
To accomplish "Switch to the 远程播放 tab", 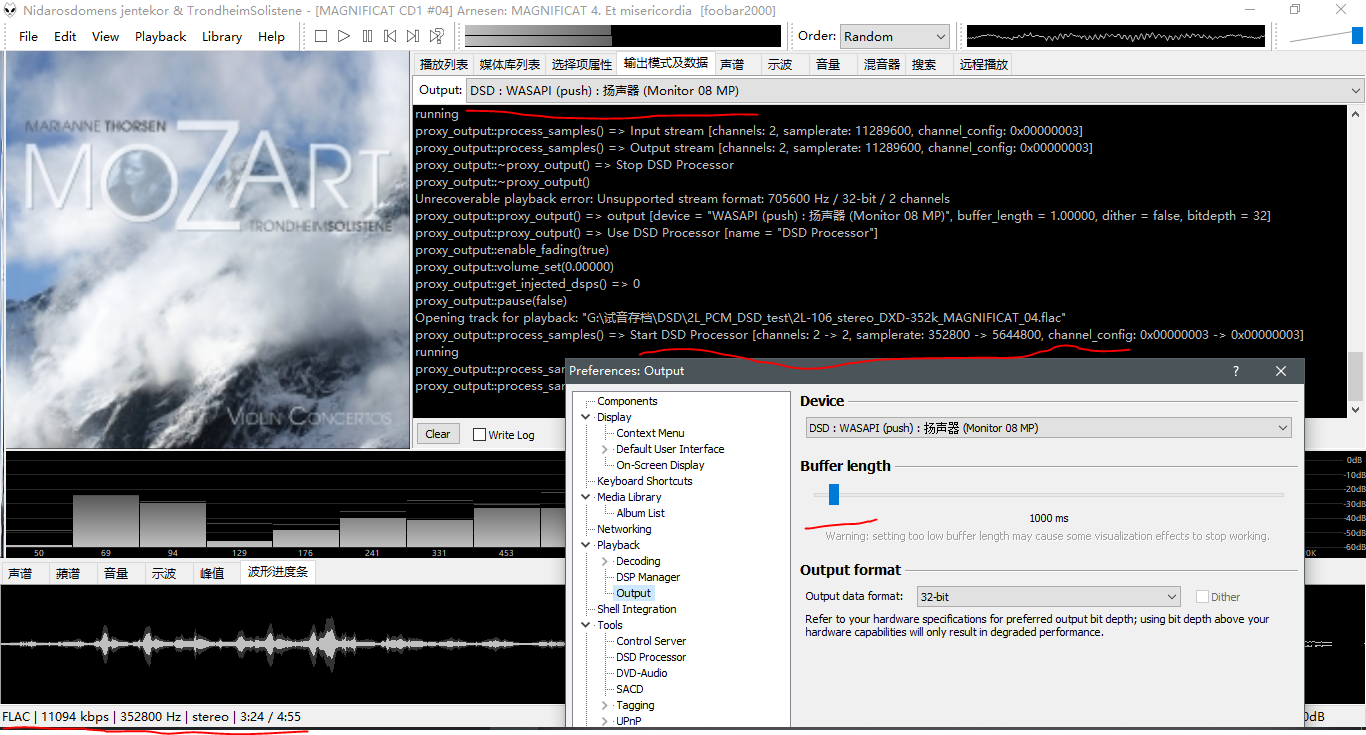I will point(983,64).
